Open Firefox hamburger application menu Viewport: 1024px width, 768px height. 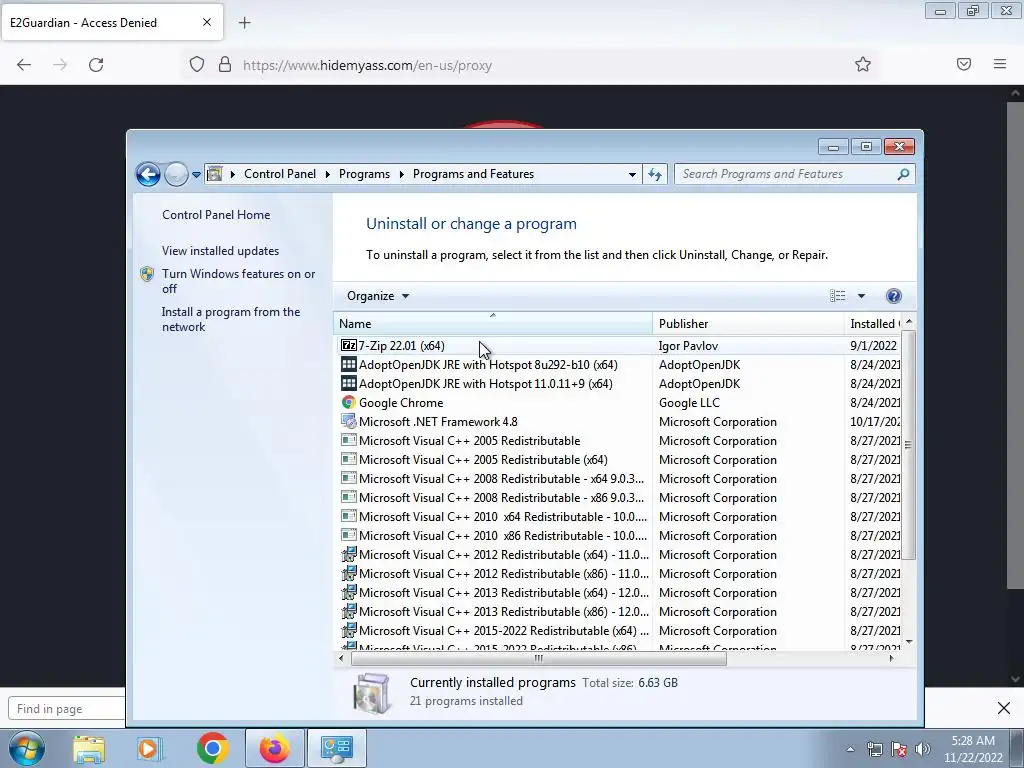click(1000, 64)
